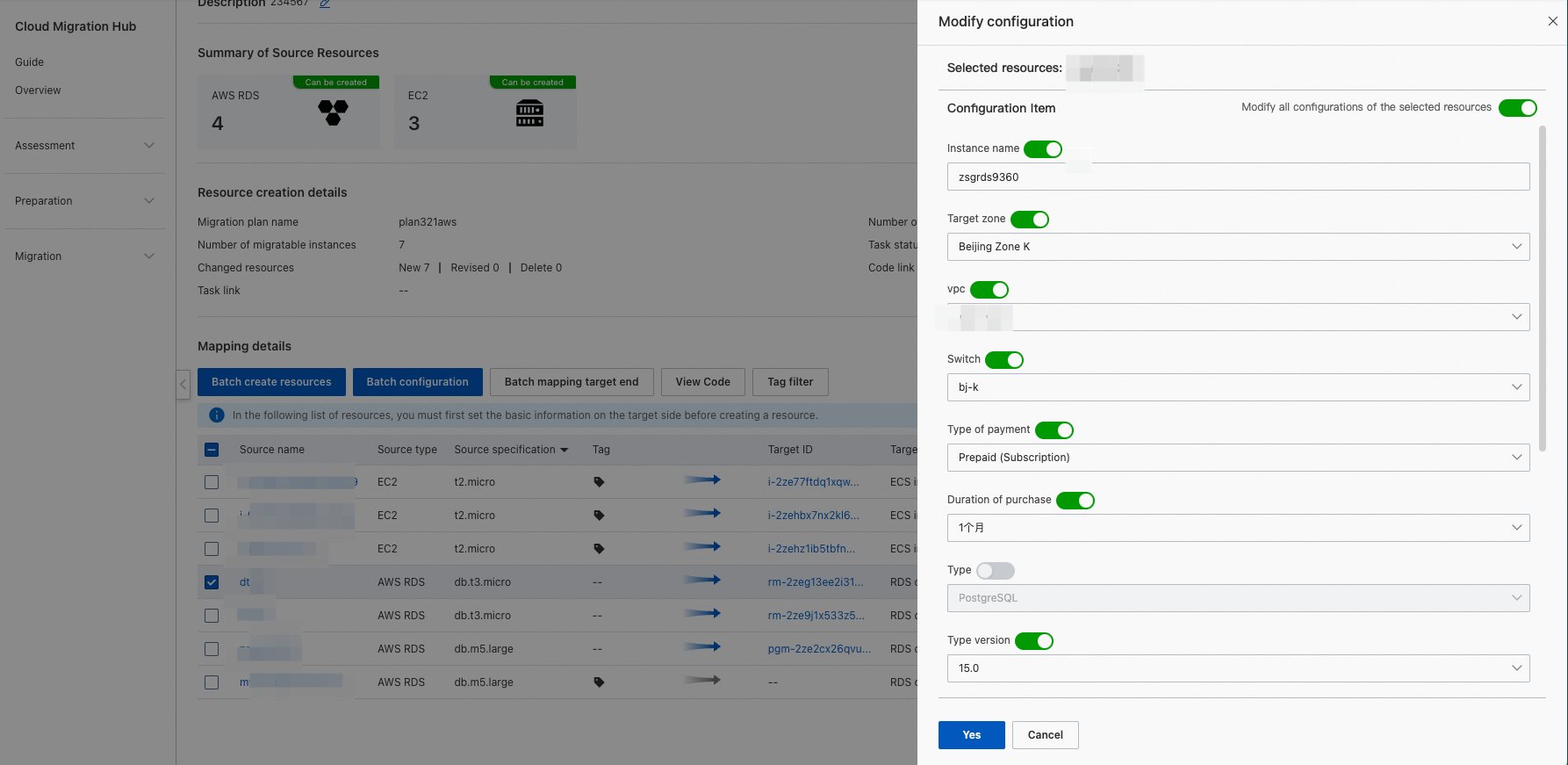Toggle the Target zone switch

(1030, 220)
